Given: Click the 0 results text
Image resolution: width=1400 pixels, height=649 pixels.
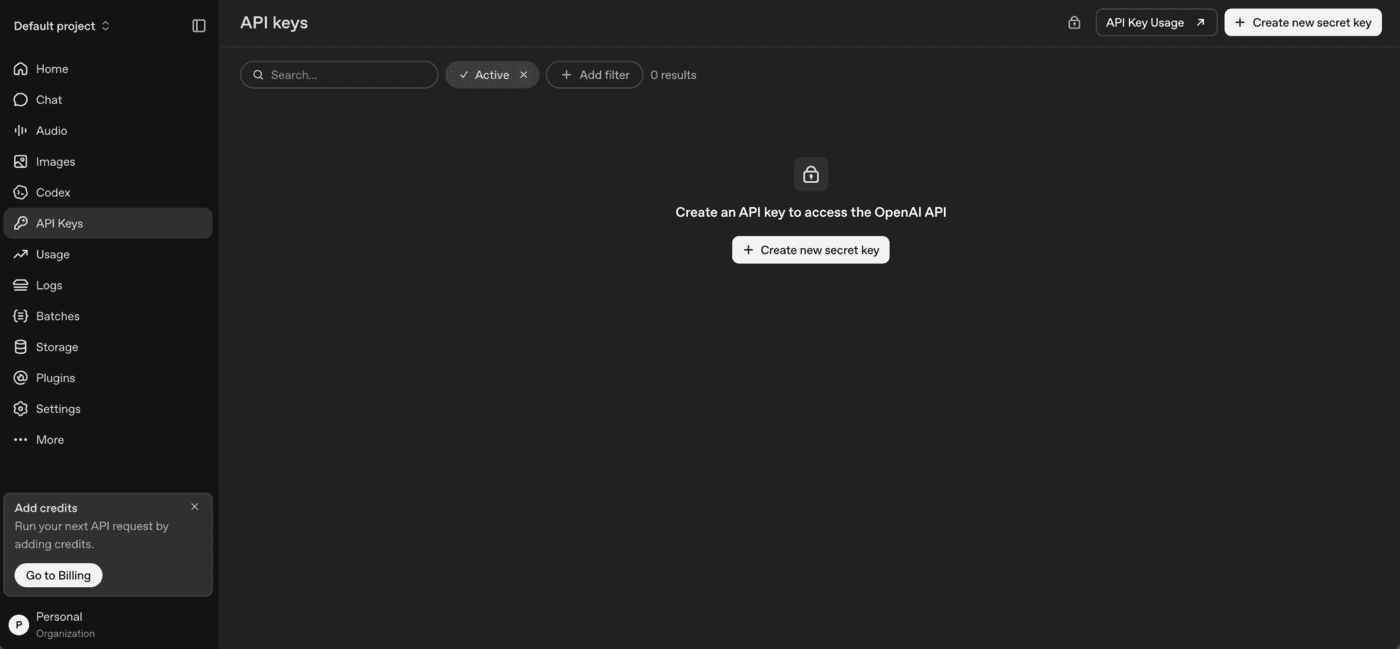Looking at the screenshot, I should tap(673, 75).
